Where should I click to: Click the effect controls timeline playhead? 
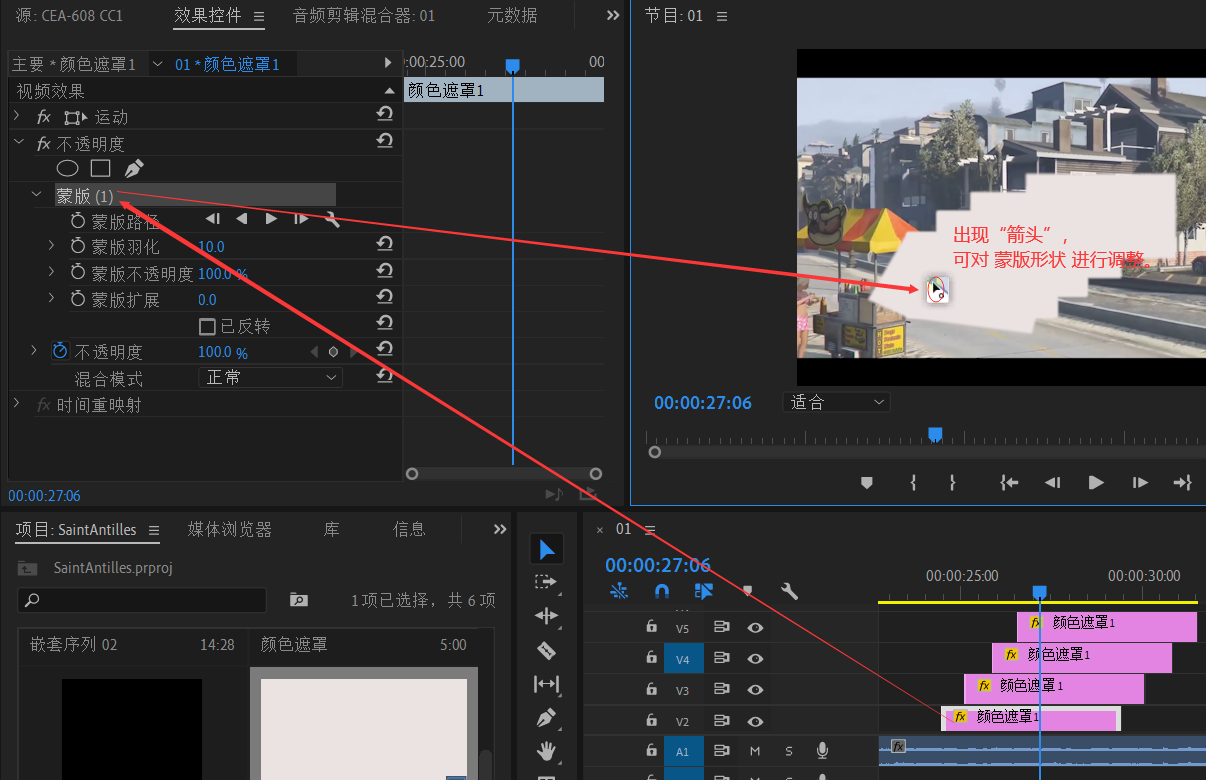tap(512, 65)
